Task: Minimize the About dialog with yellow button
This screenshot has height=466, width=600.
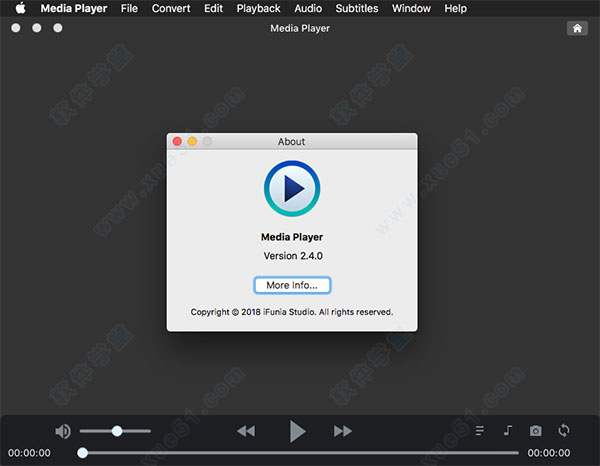Action: [192, 142]
